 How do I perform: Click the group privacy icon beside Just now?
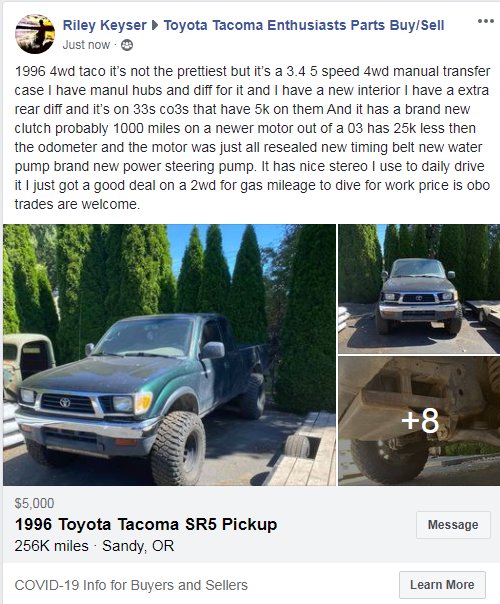pyautogui.click(x=127, y=45)
